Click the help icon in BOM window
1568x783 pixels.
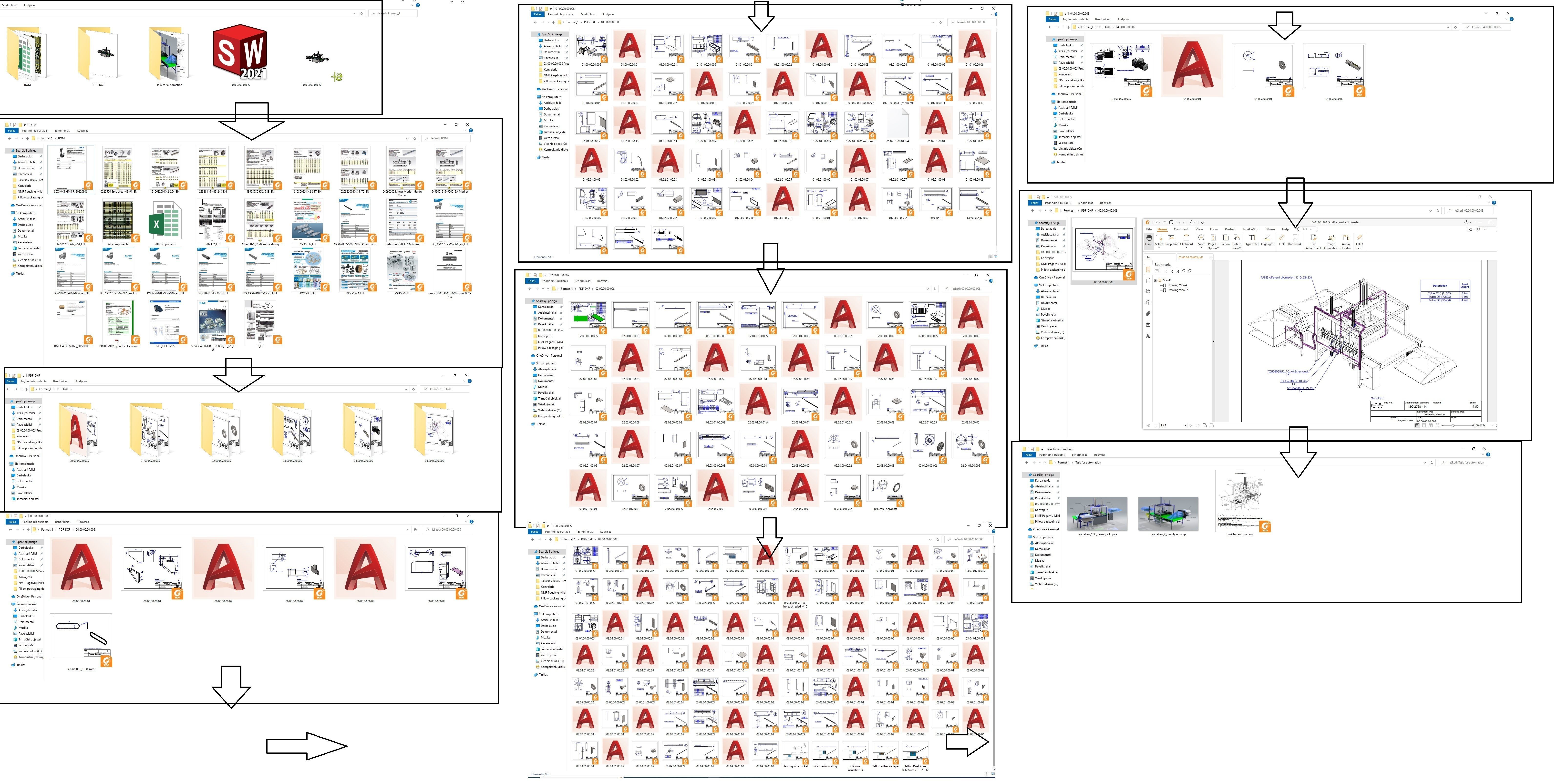(471, 130)
